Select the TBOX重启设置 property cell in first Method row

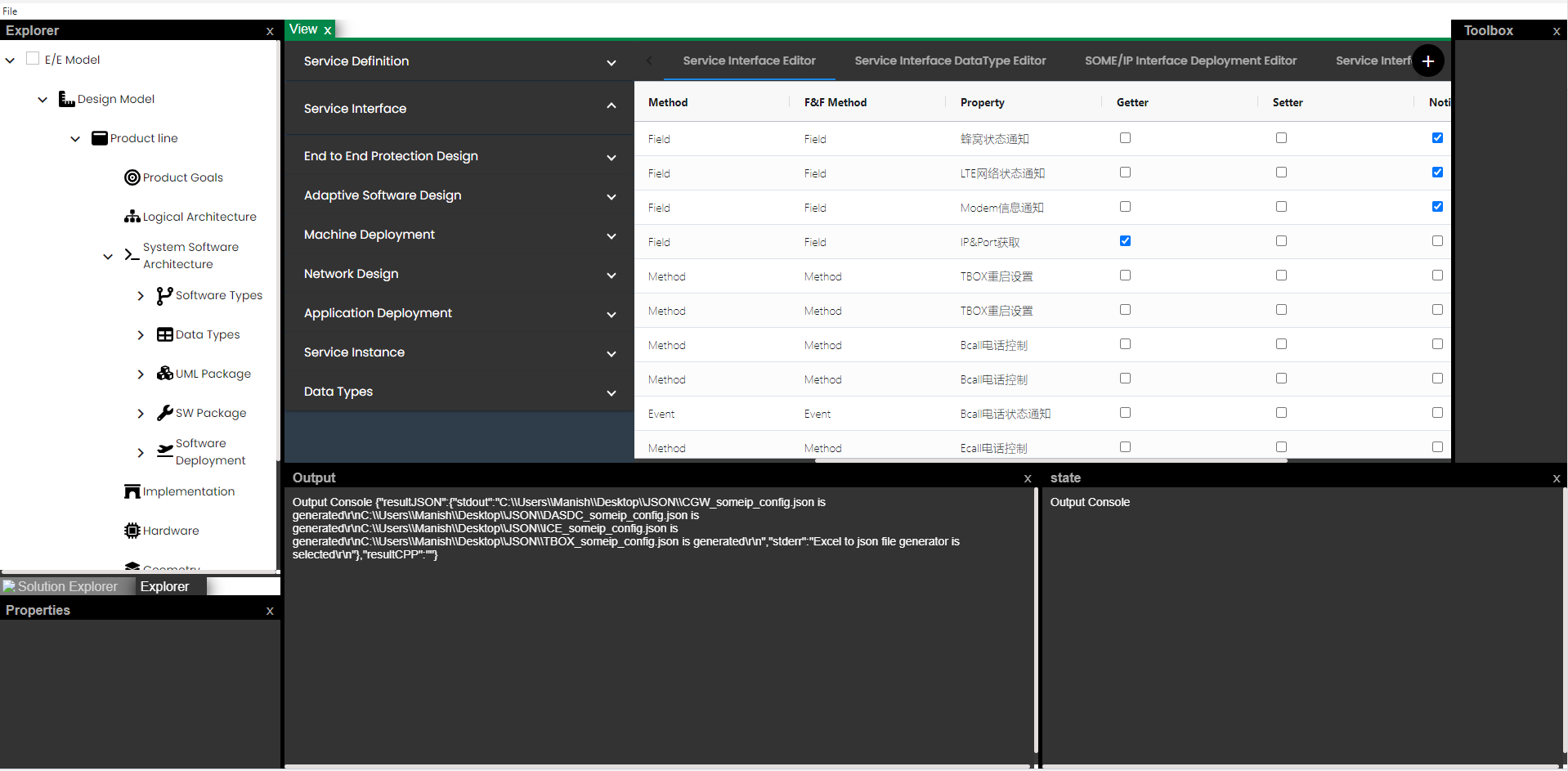997,276
